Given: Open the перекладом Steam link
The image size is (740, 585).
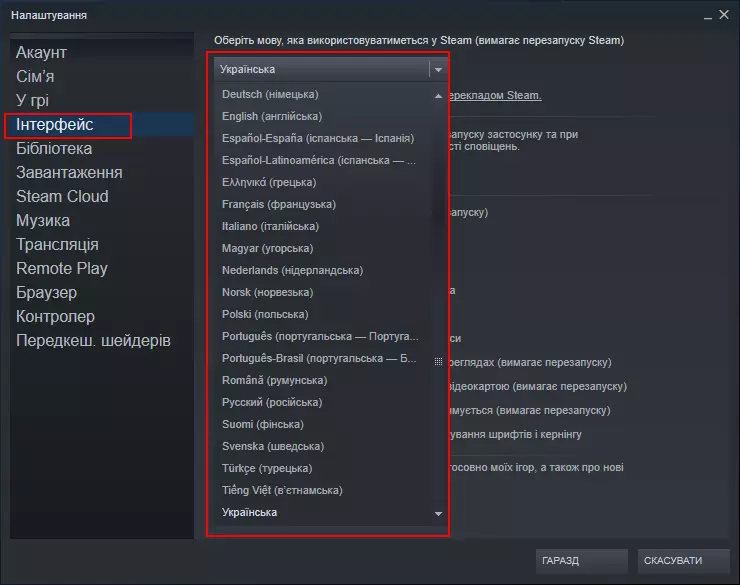Looking at the screenshot, I should click(495, 96).
